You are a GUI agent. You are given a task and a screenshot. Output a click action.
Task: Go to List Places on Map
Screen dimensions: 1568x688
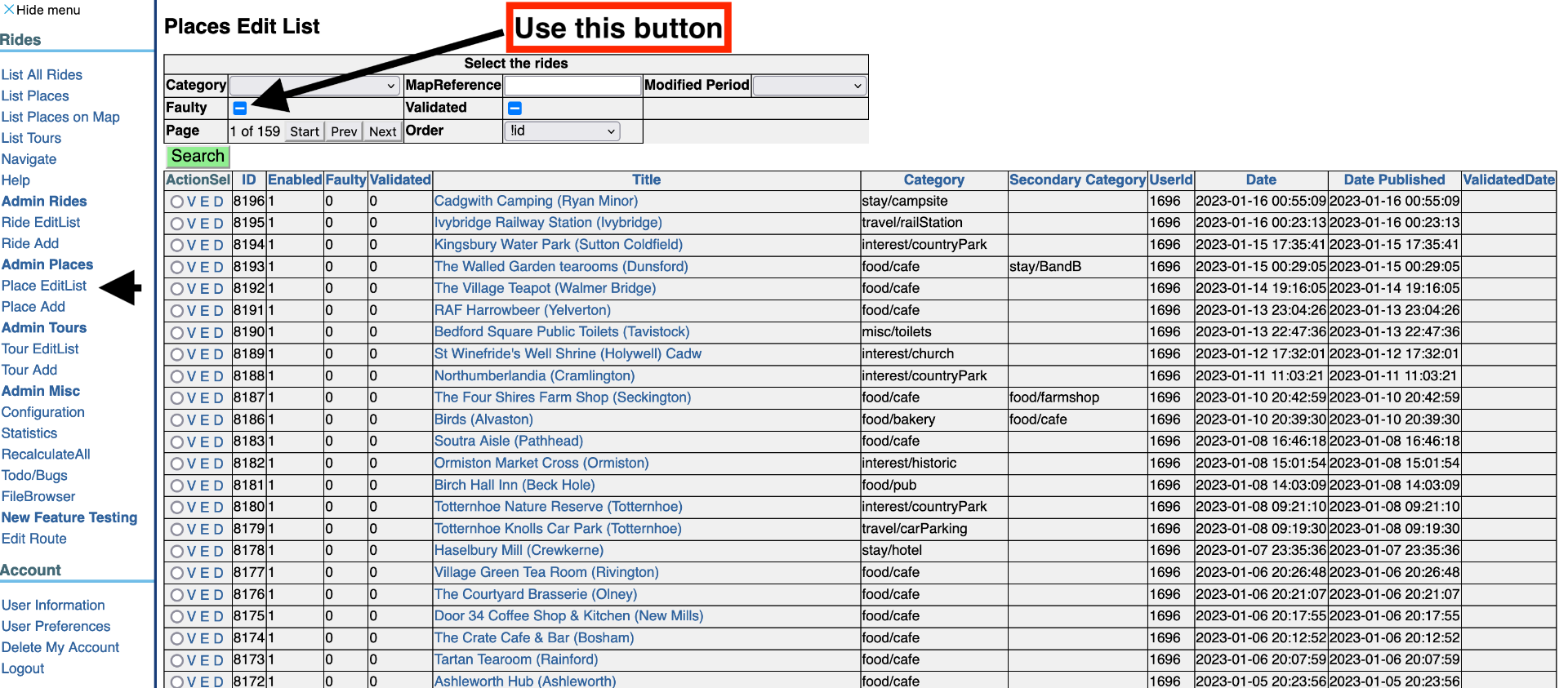(x=60, y=117)
